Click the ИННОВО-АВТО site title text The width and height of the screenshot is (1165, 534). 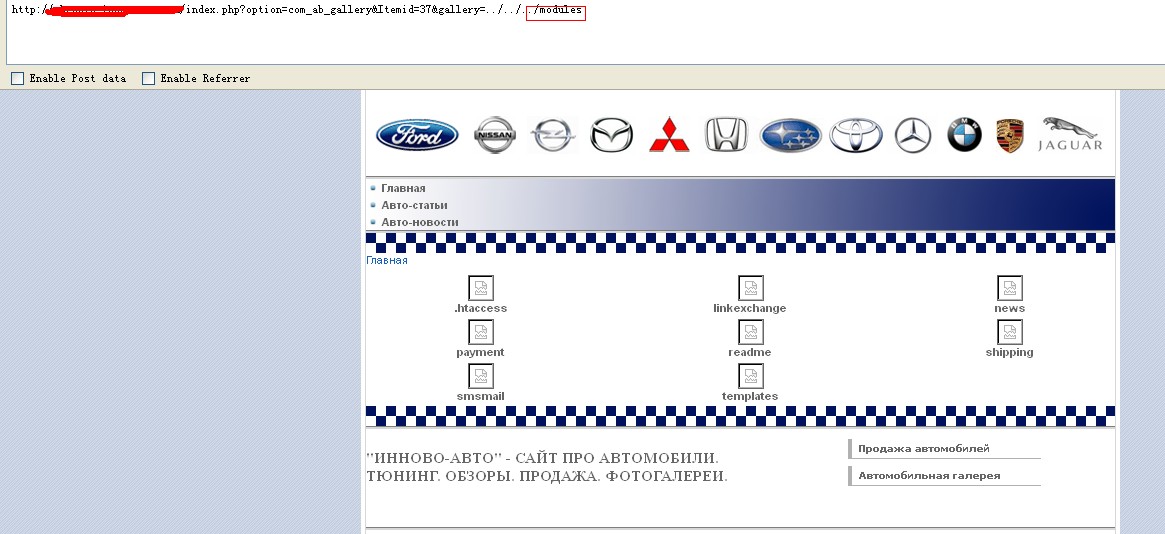[x=546, y=467]
